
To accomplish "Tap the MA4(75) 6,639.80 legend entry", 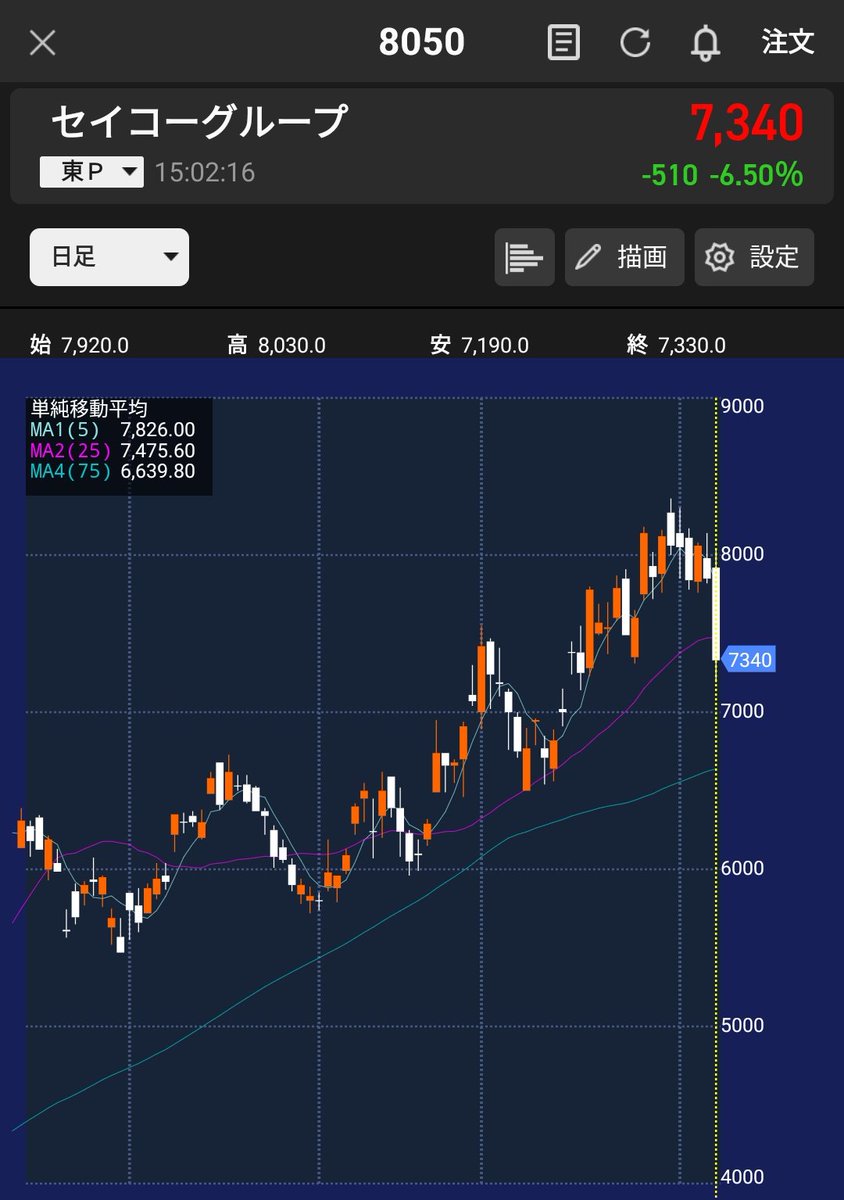I will coord(112,472).
